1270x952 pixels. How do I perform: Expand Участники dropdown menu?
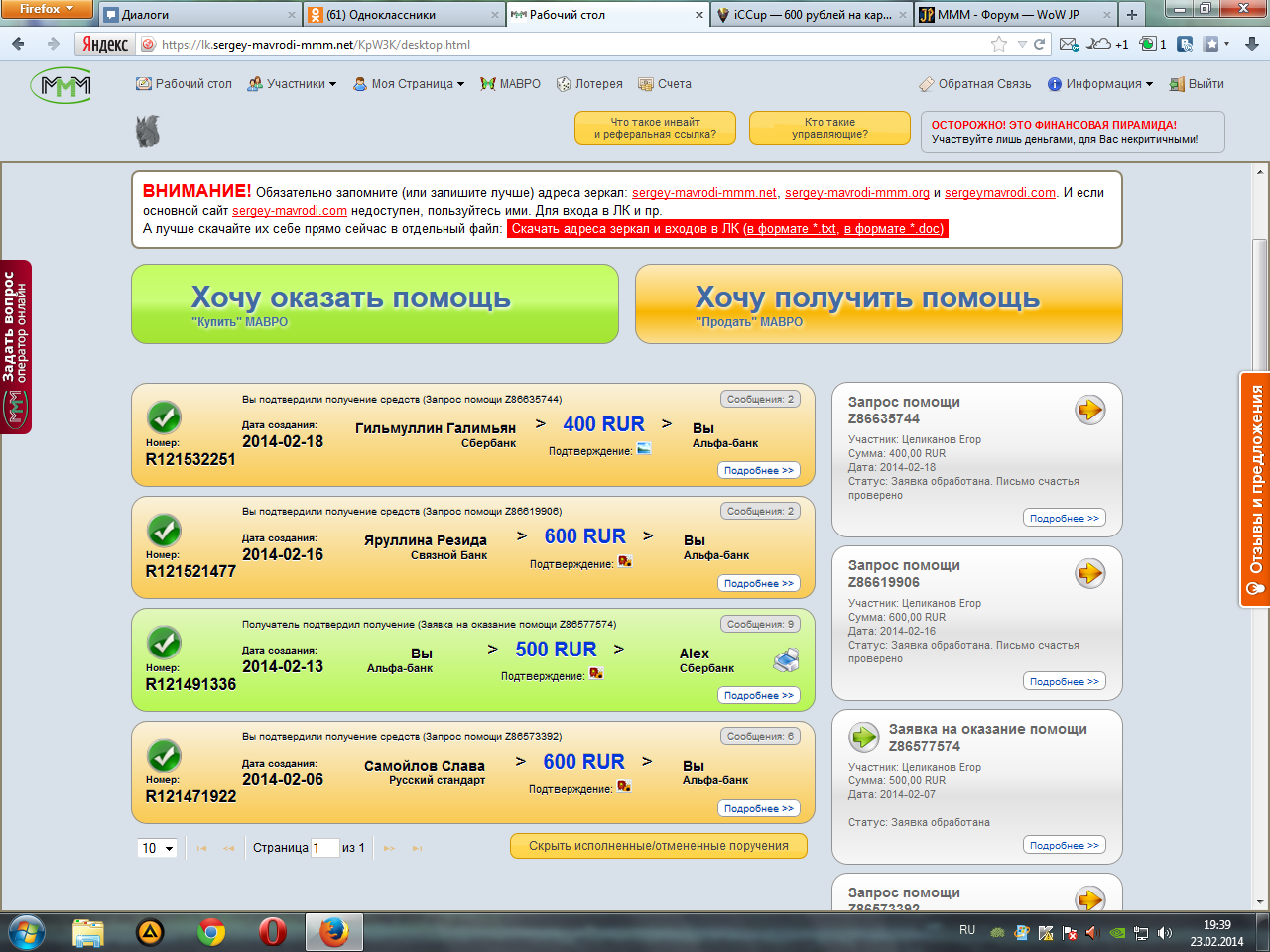pos(292,84)
